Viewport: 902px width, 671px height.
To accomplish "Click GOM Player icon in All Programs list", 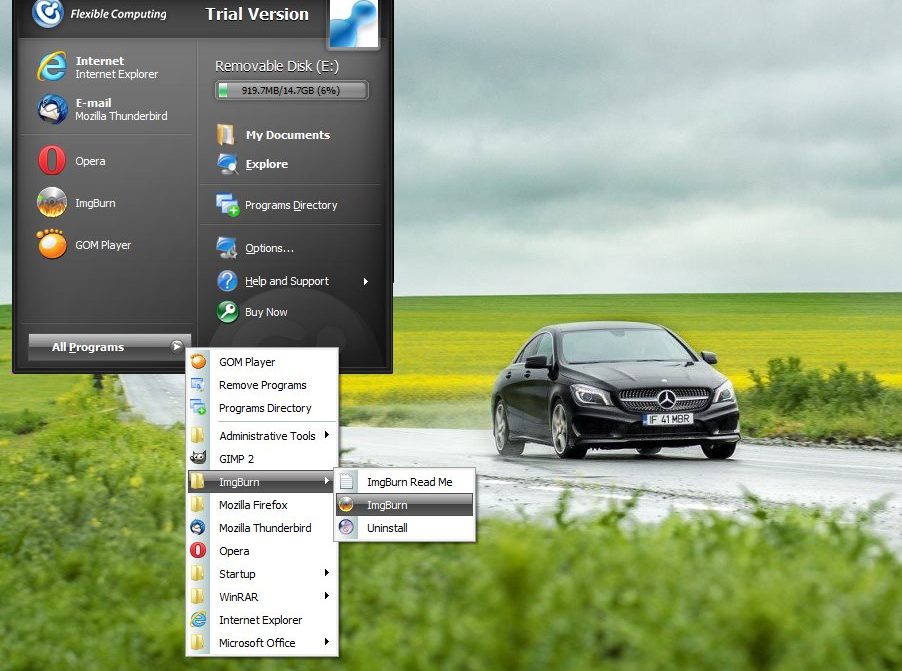I will pos(198,361).
